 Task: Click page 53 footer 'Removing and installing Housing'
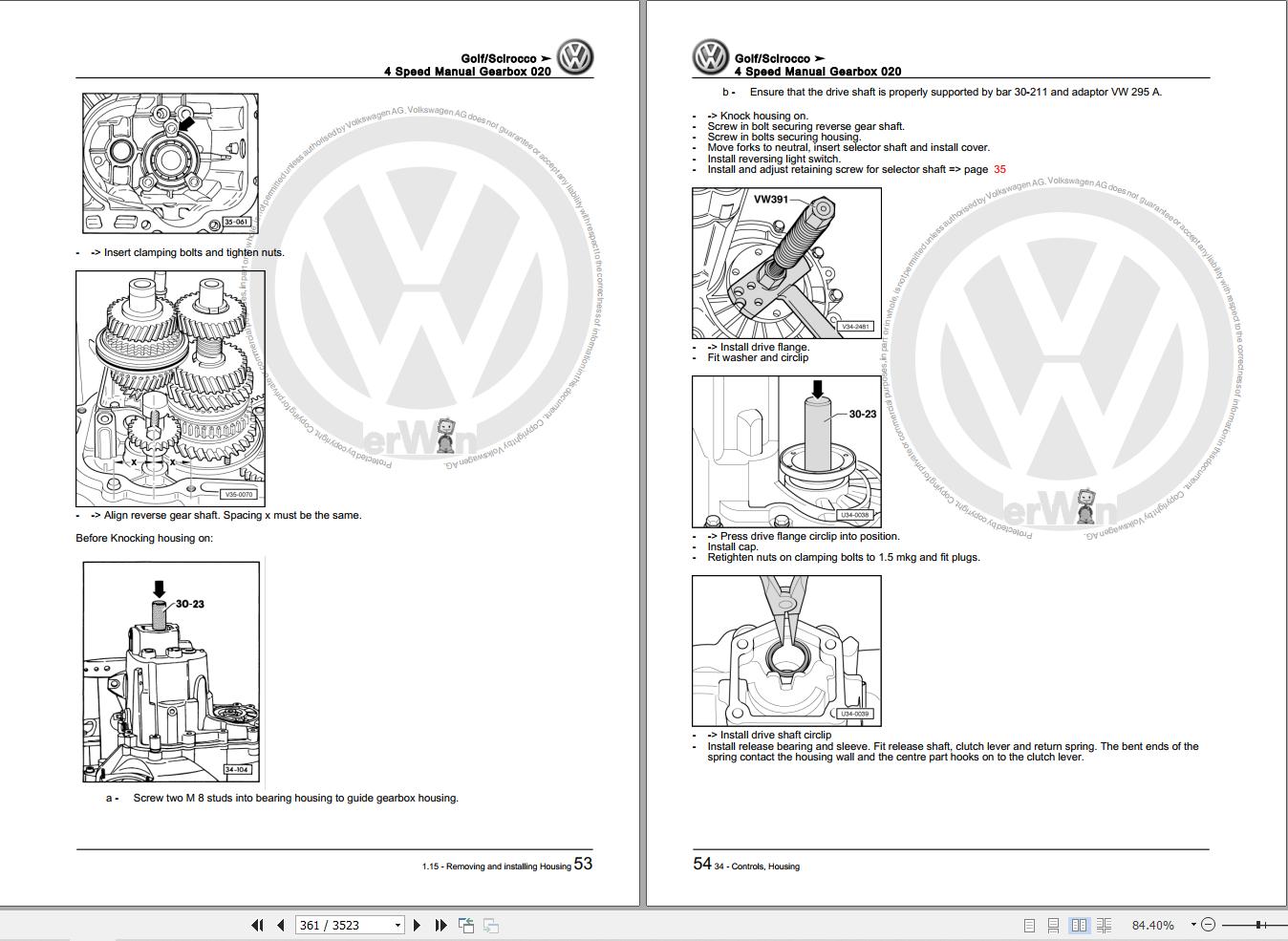pos(508,866)
